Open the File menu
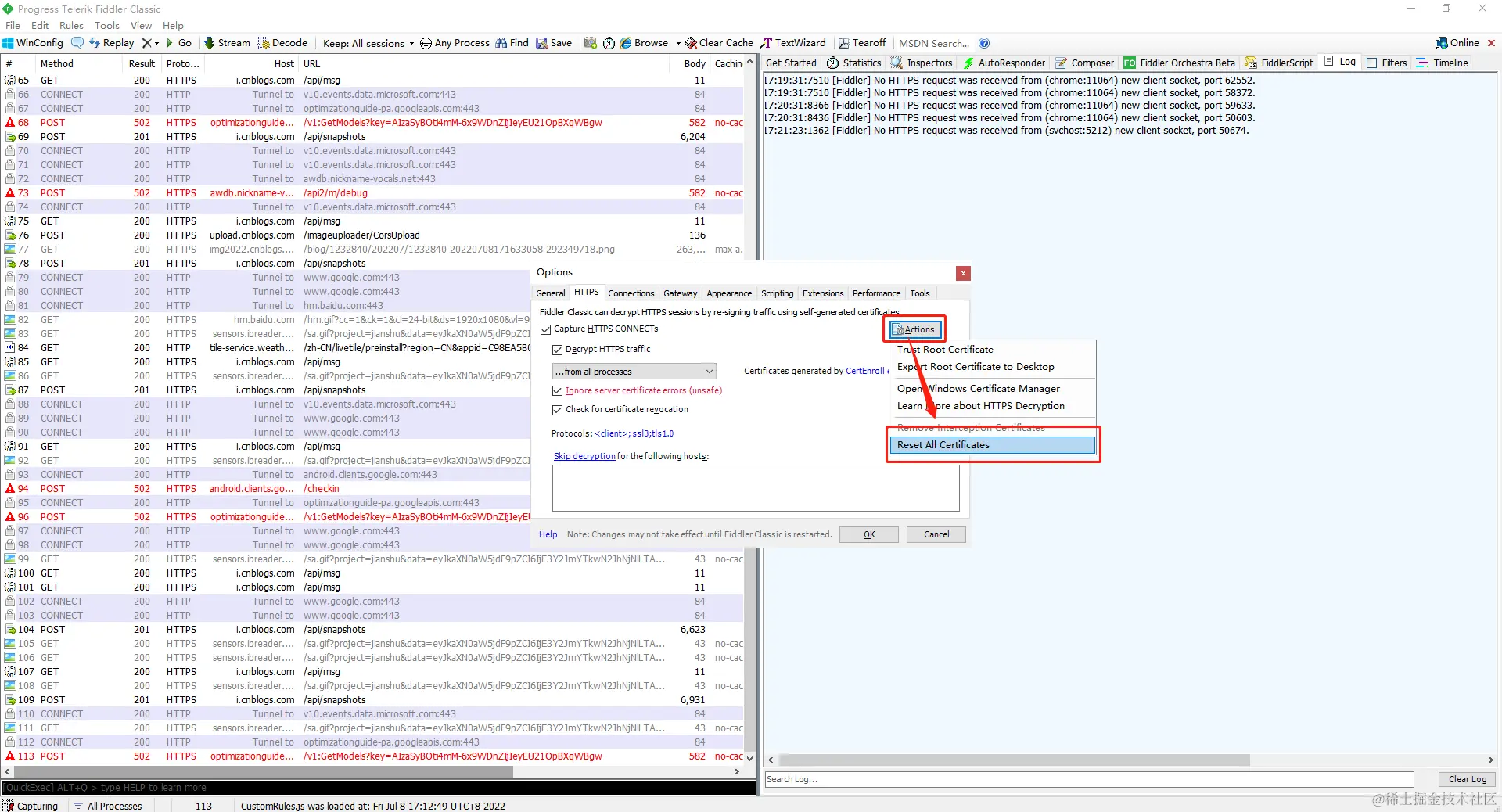1502x812 pixels. coord(13,25)
